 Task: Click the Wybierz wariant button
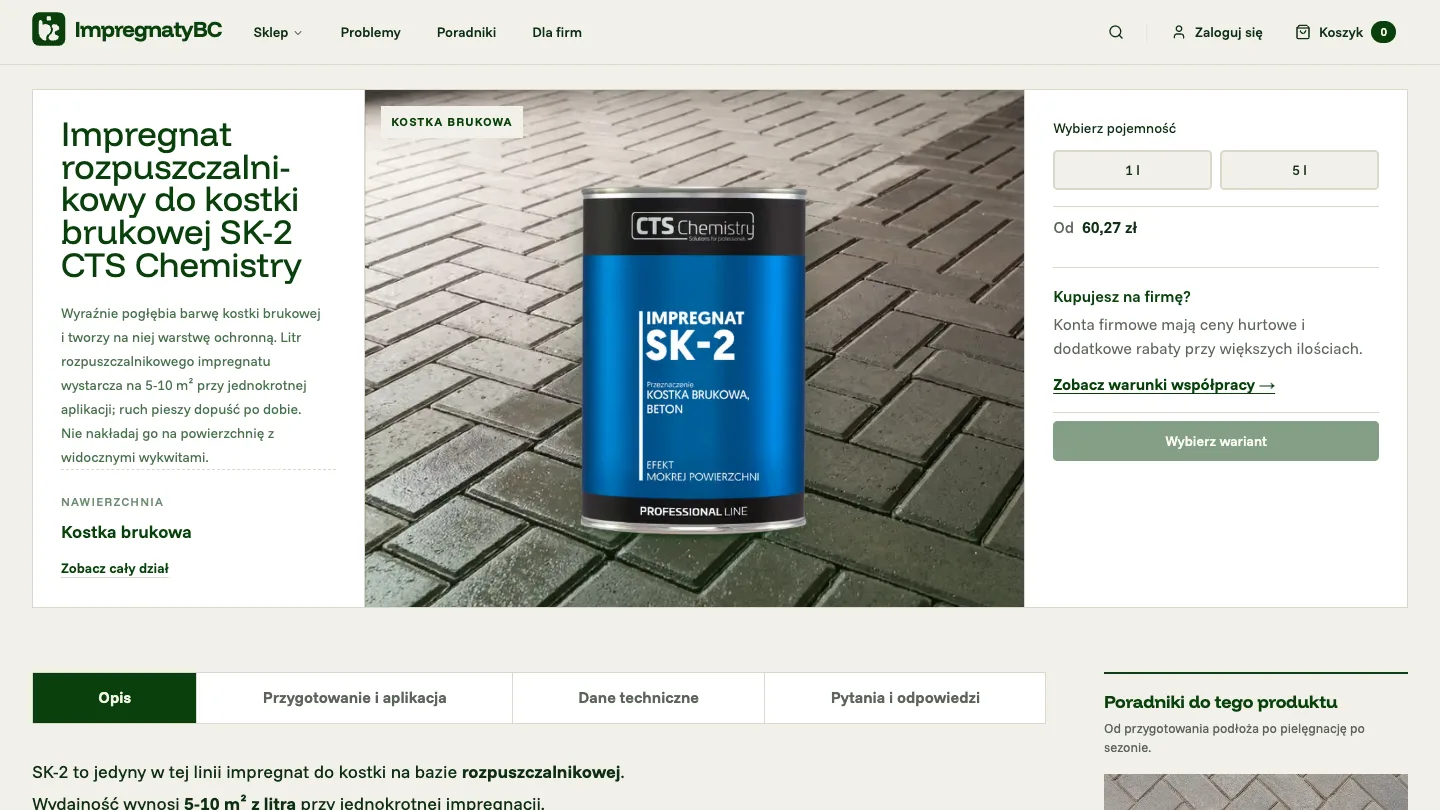click(x=1216, y=441)
